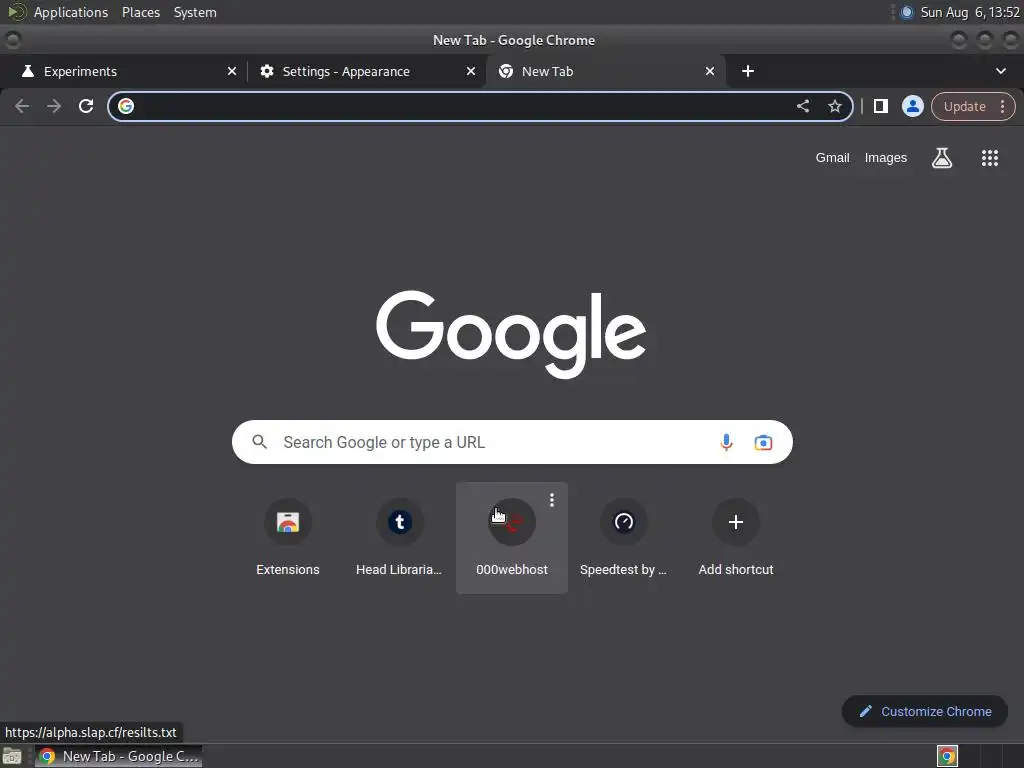Screen dimensions: 1024x768
Task: Reload the current page
Action: [86, 106]
